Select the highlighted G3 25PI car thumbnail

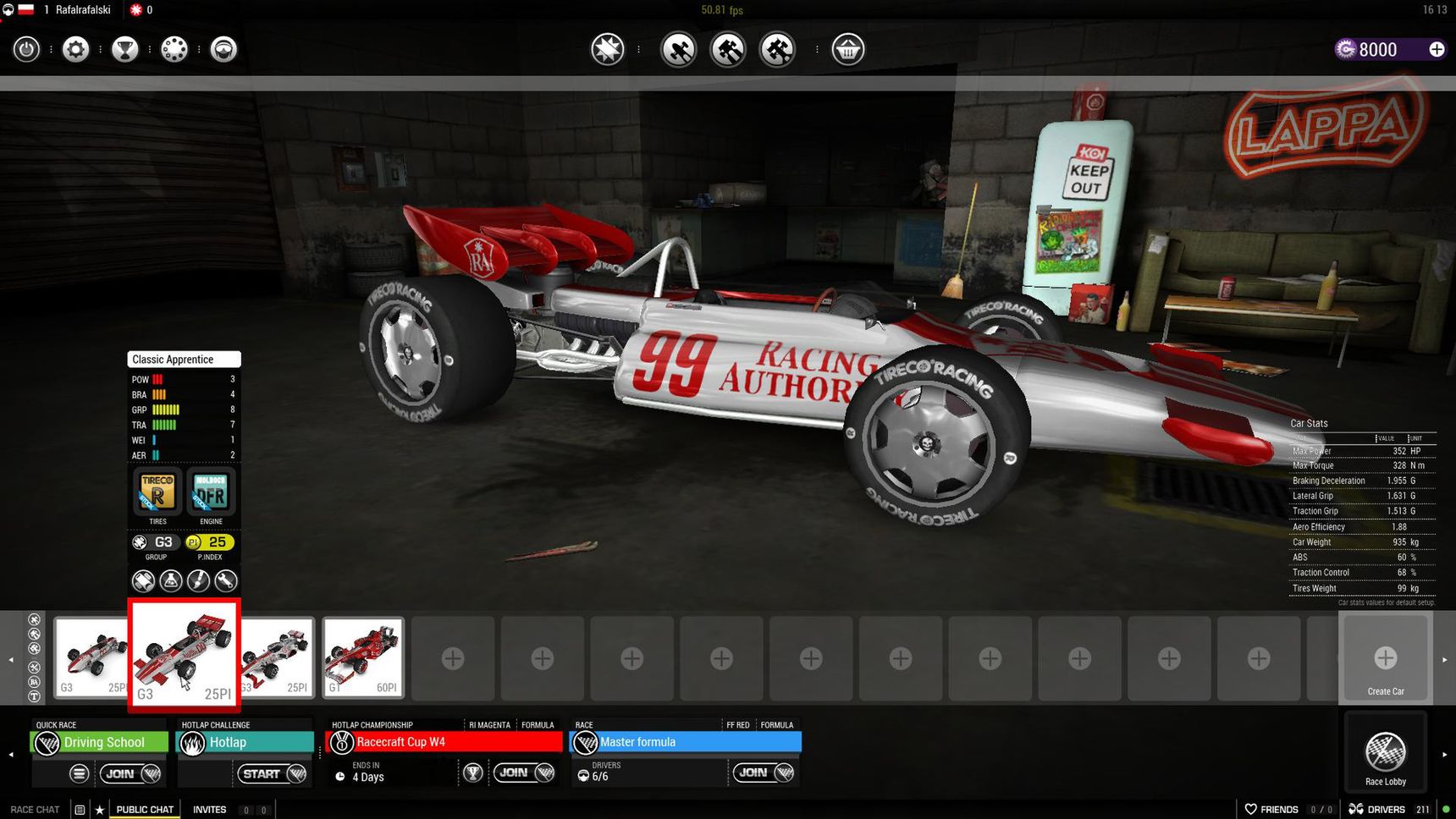pos(184,654)
